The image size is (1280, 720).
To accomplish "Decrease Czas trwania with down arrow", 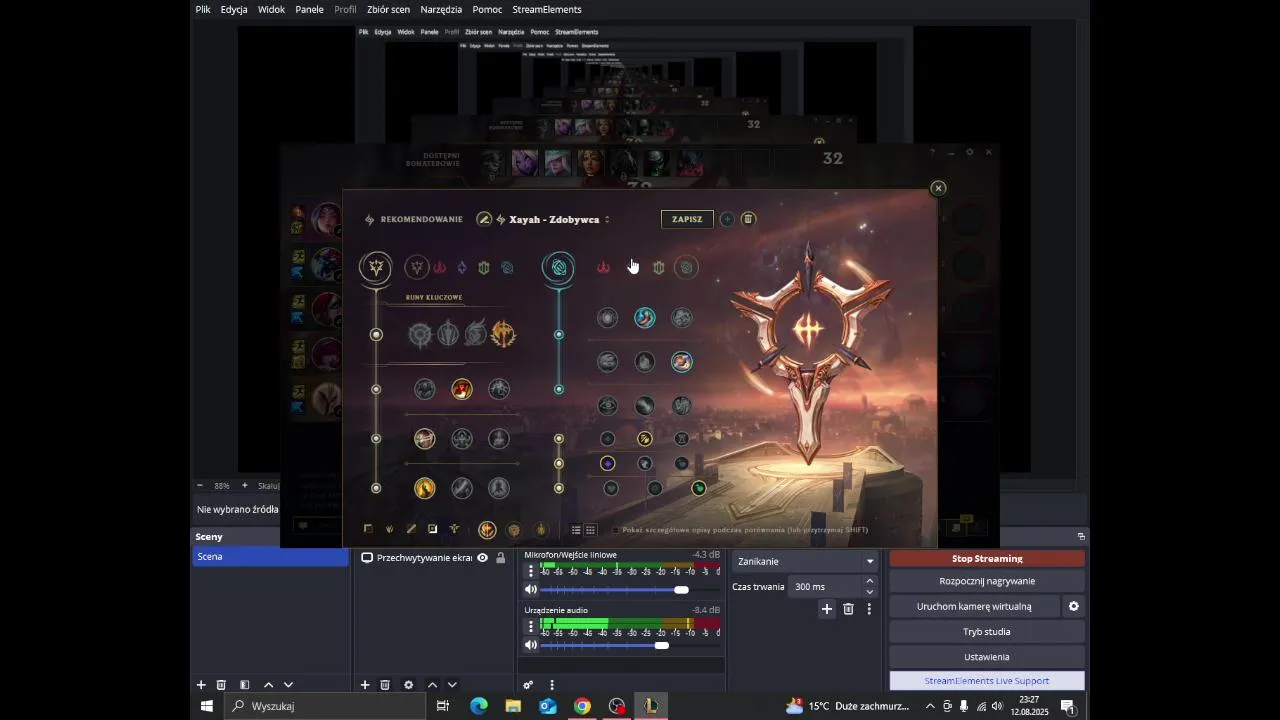I will pos(869,592).
